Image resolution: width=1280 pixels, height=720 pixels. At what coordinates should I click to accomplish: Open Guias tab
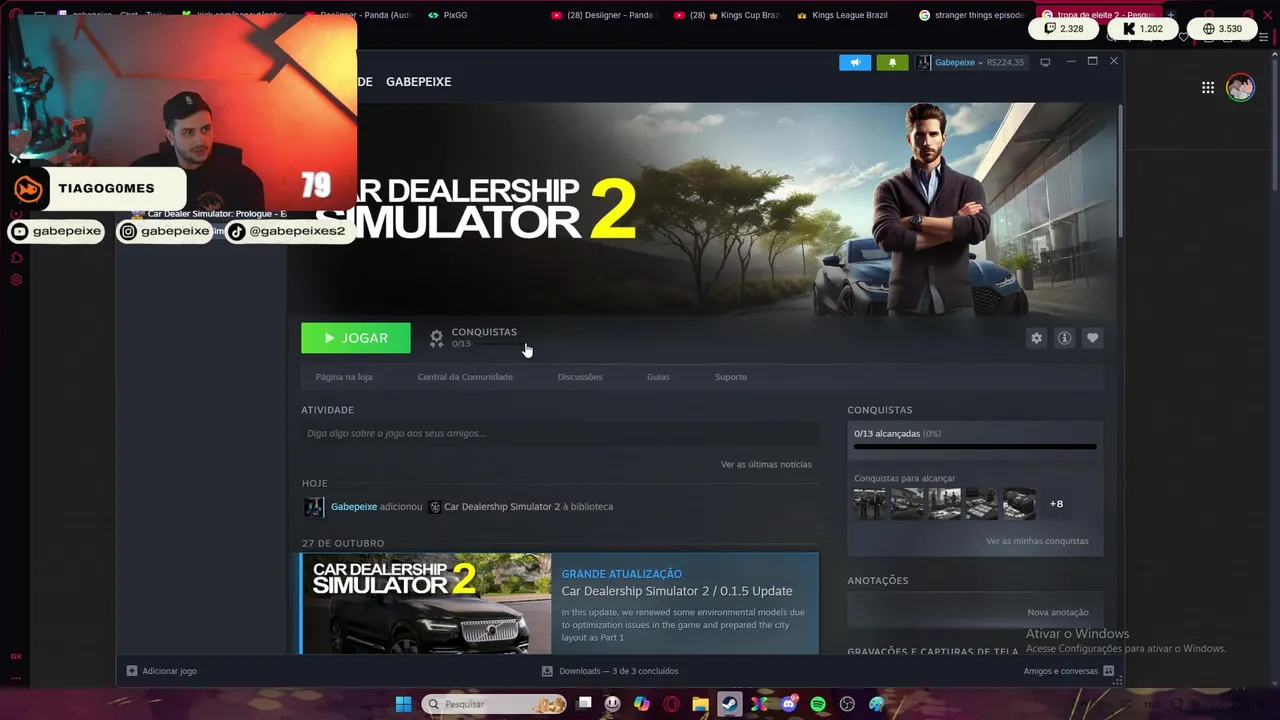coord(658,377)
